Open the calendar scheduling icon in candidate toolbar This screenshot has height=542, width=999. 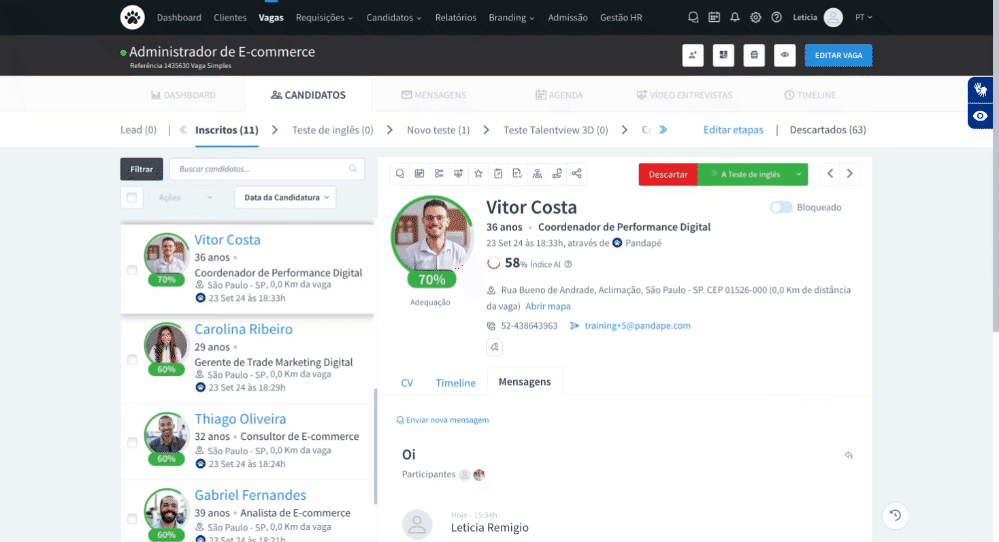pyautogui.click(x=419, y=174)
